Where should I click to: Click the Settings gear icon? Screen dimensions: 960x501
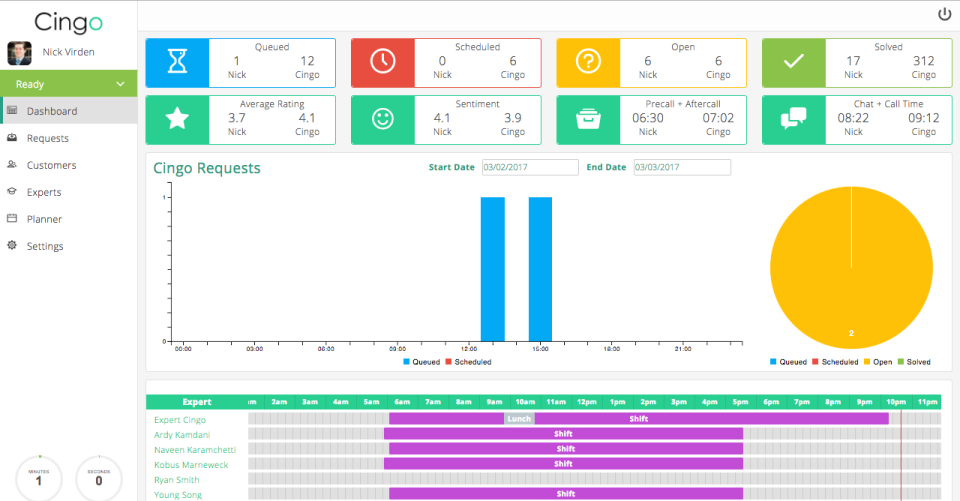click(12, 245)
